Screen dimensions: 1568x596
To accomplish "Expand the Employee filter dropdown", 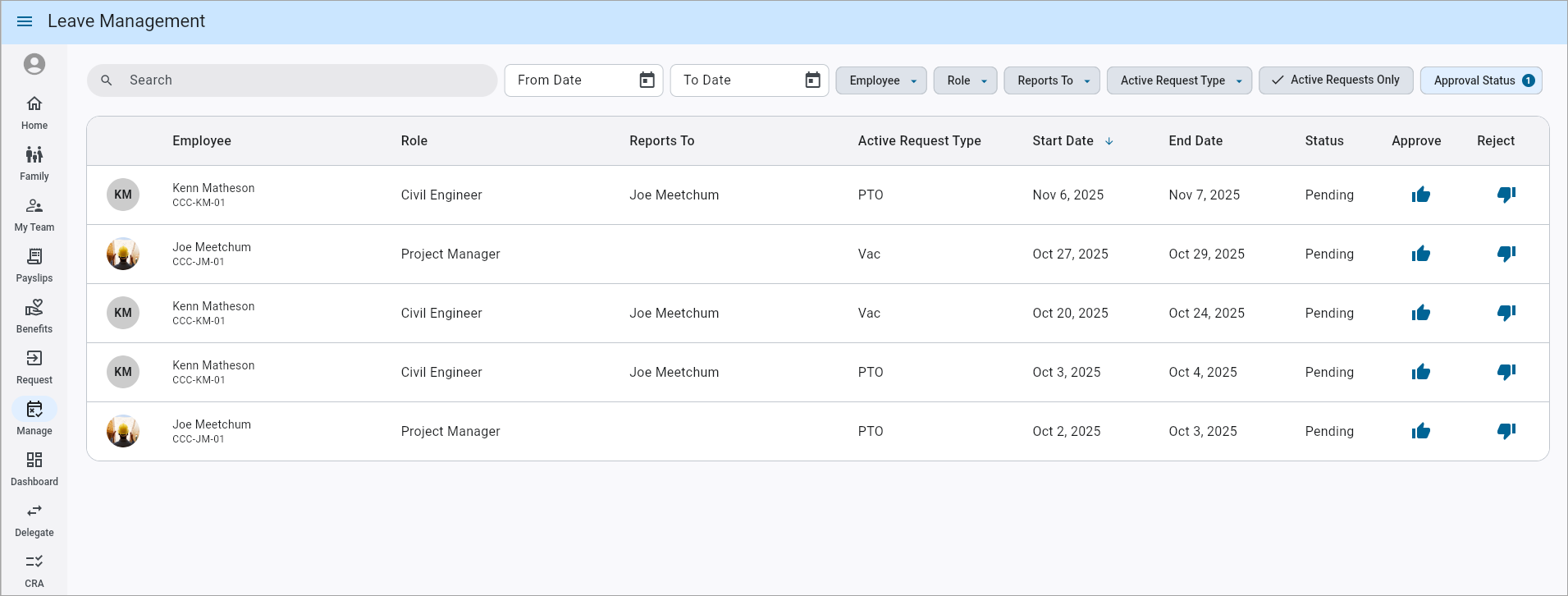I will pyautogui.click(x=881, y=80).
